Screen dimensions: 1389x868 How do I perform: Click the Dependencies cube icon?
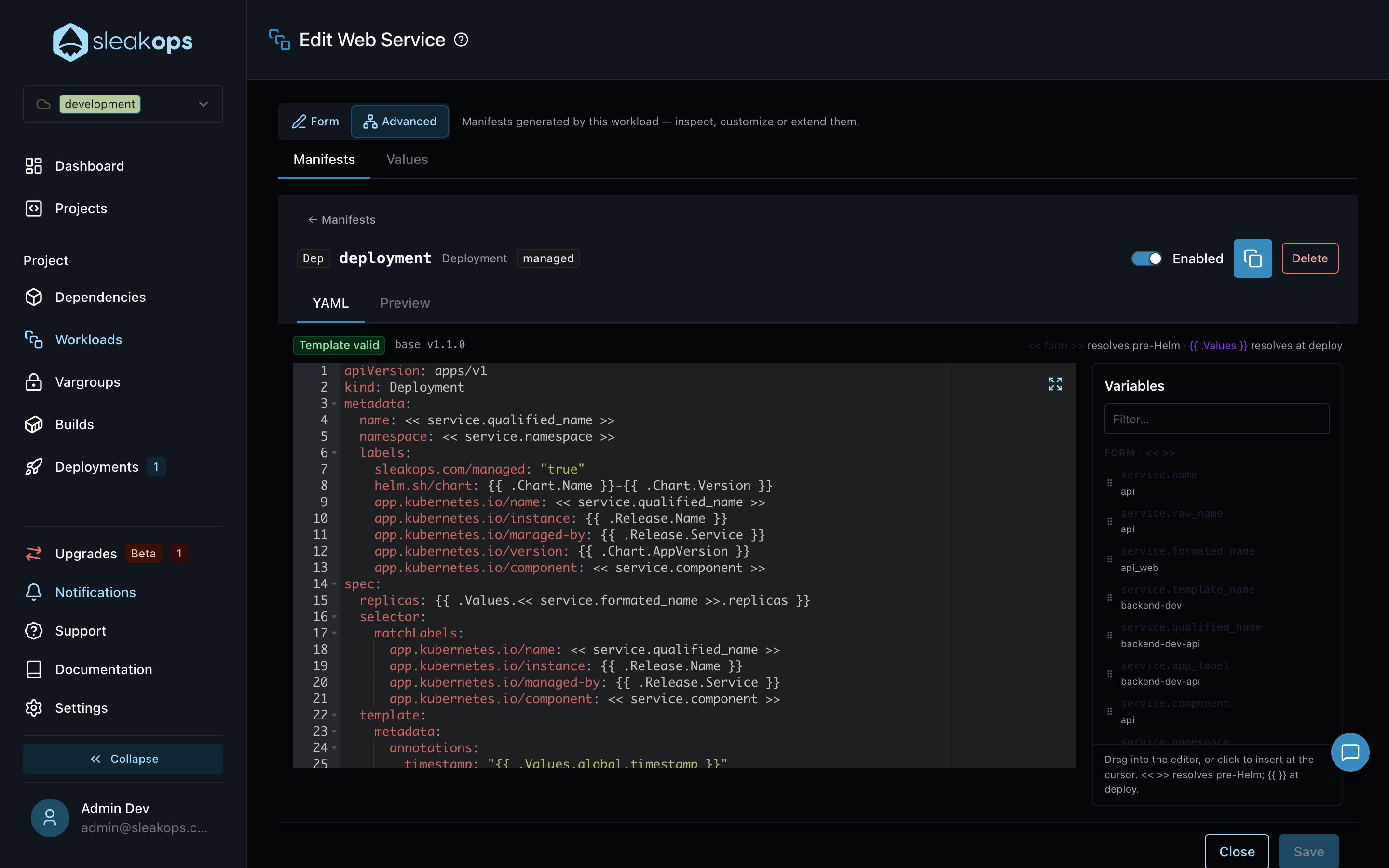point(34,297)
